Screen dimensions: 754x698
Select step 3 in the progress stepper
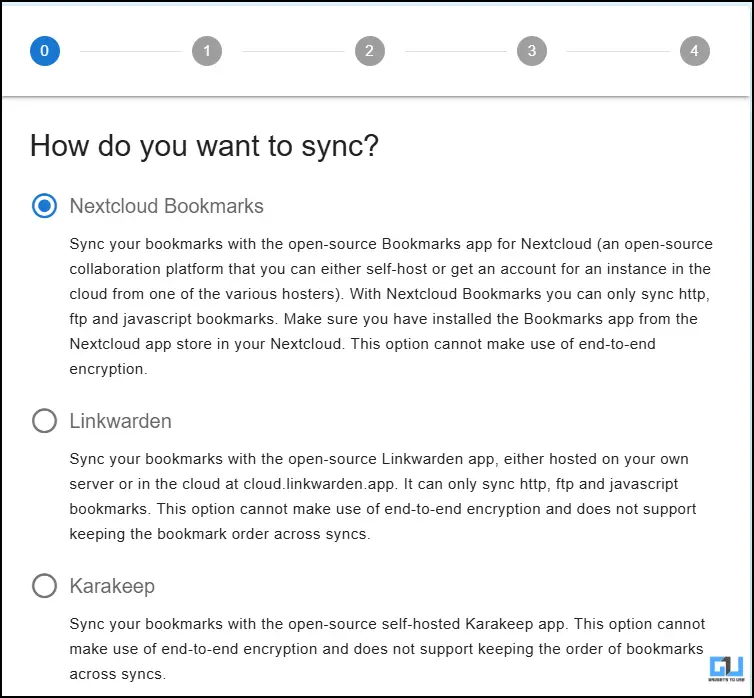531,51
